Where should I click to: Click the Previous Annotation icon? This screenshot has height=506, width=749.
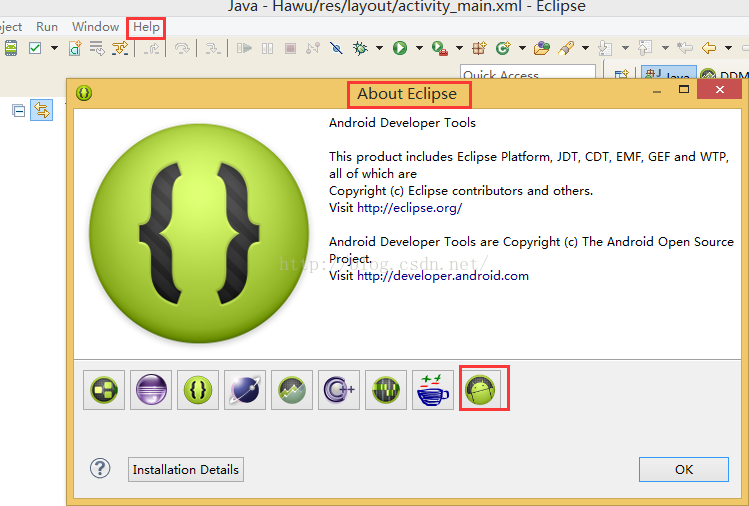pos(645,48)
